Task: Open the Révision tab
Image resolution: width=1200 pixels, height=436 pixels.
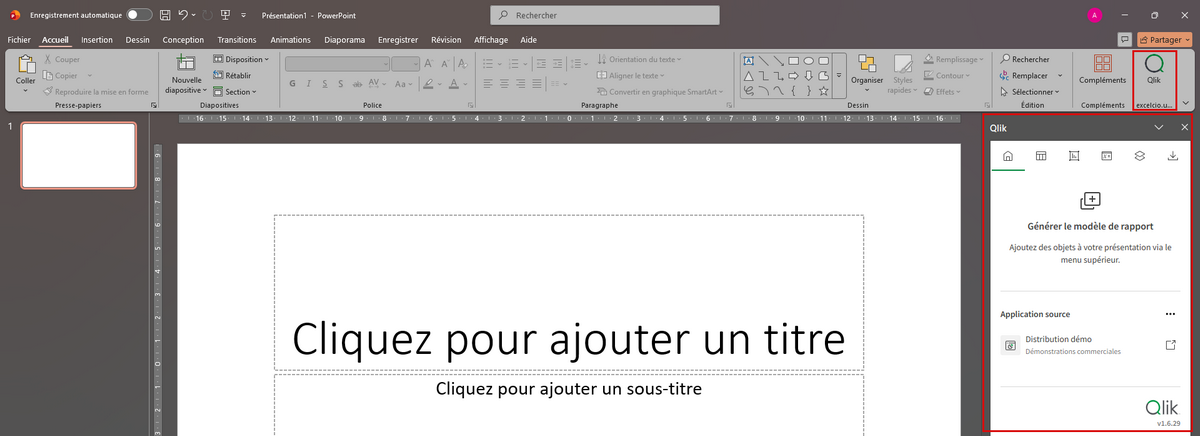Action: coord(446,40)
